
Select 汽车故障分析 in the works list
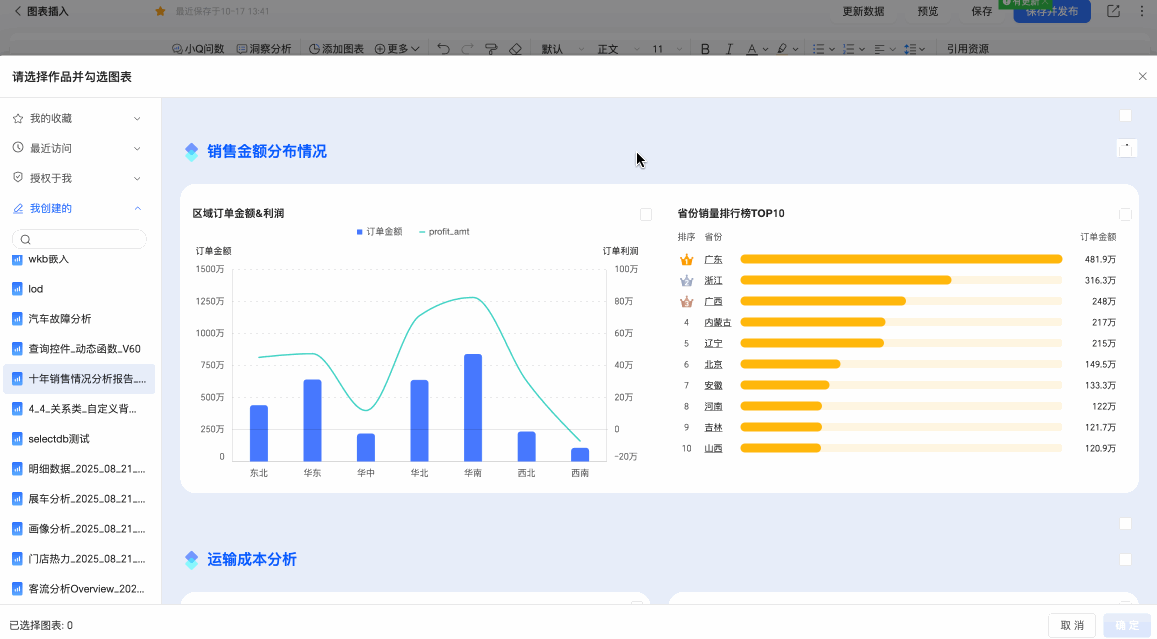coord(79,319)
